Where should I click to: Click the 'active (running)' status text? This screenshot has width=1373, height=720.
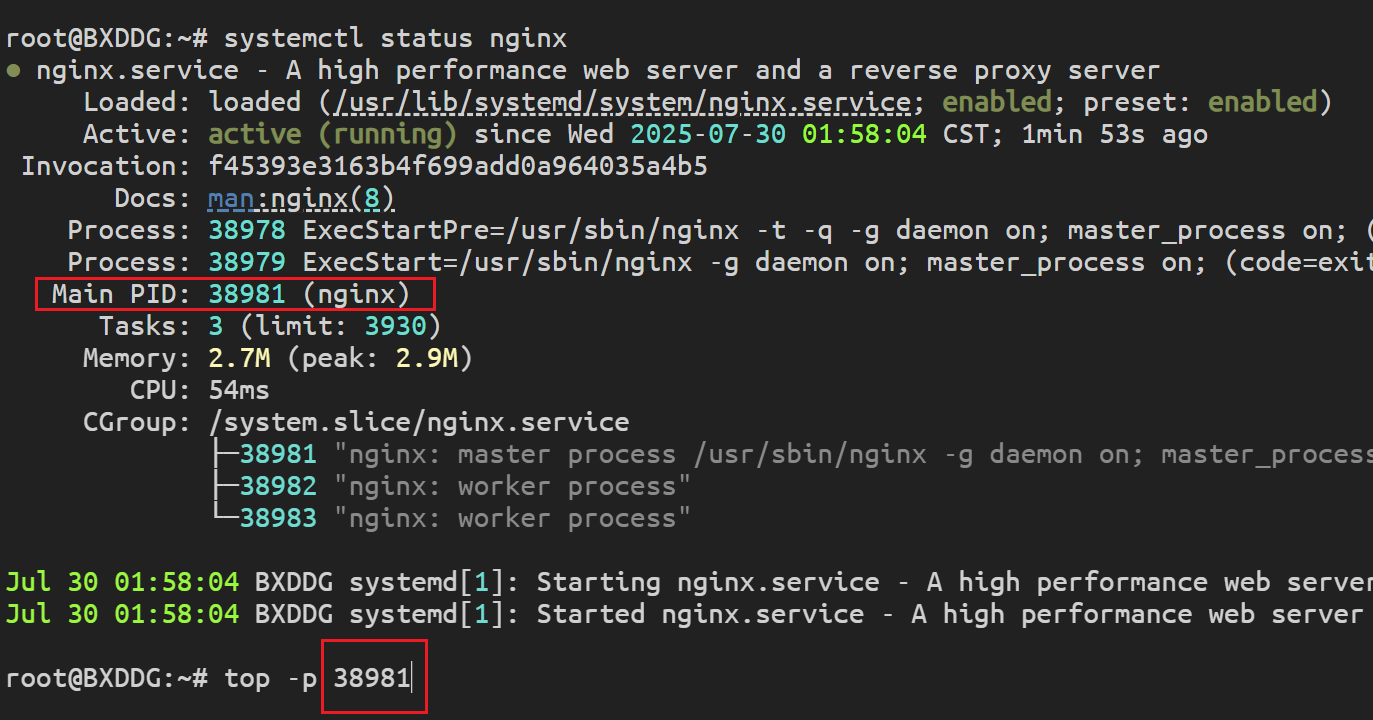pos(333,134)
